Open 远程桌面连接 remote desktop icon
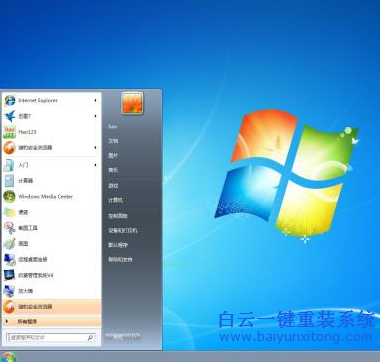This screenshot has width=380, height=362. click(9, 259)
